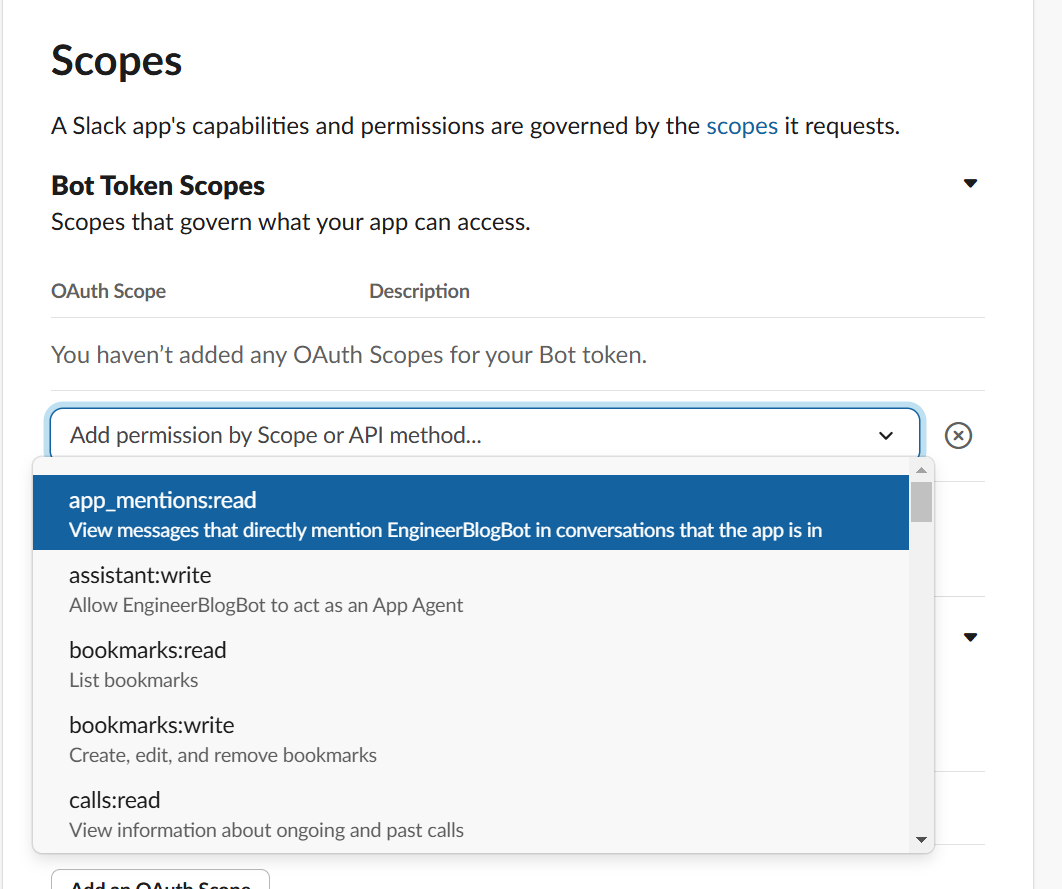Choose the calls:read scope option
Screen dimensions: 1062x889
click(471, 813)
